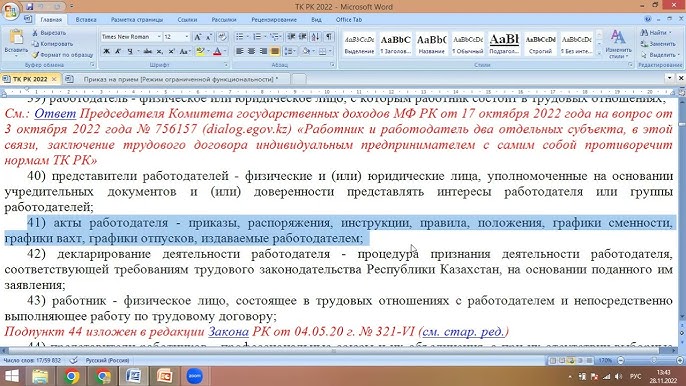Expand styles gallery more arrow
Image resolution: width=686 pixels, height=386 pixels.
coord(599,53)
